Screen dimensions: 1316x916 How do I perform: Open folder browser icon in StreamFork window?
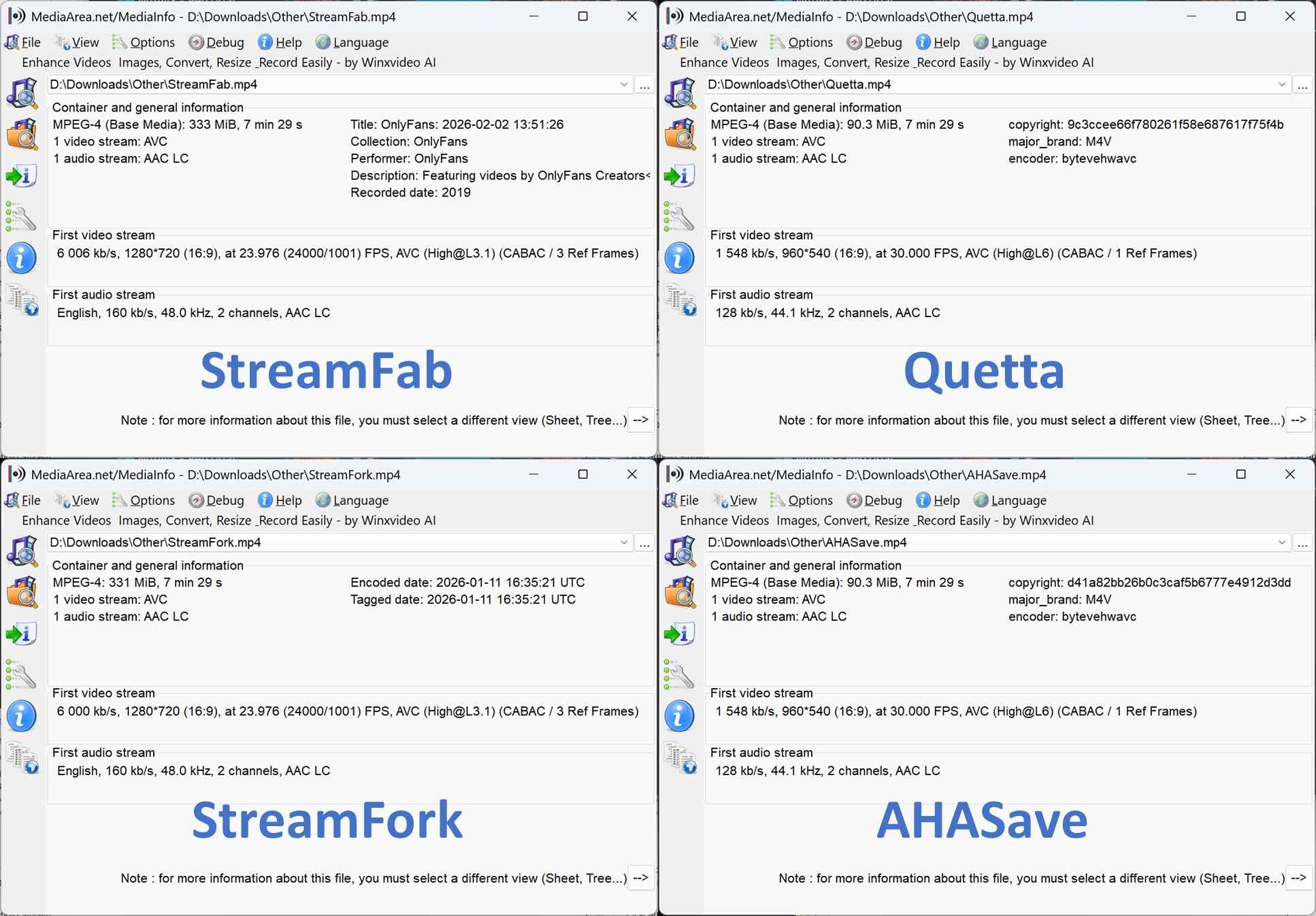click(x=22, y=592)
